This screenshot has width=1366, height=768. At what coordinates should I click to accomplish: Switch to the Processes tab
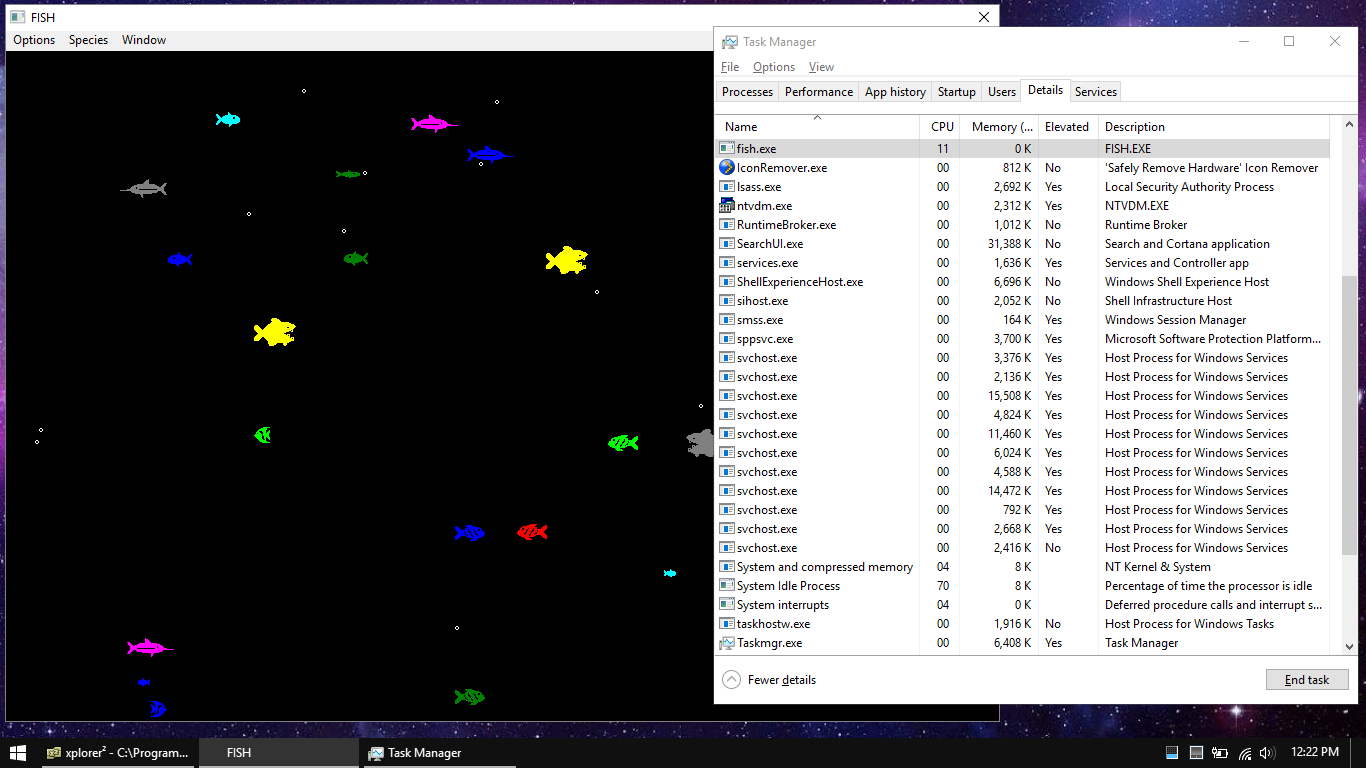(748, 92)
